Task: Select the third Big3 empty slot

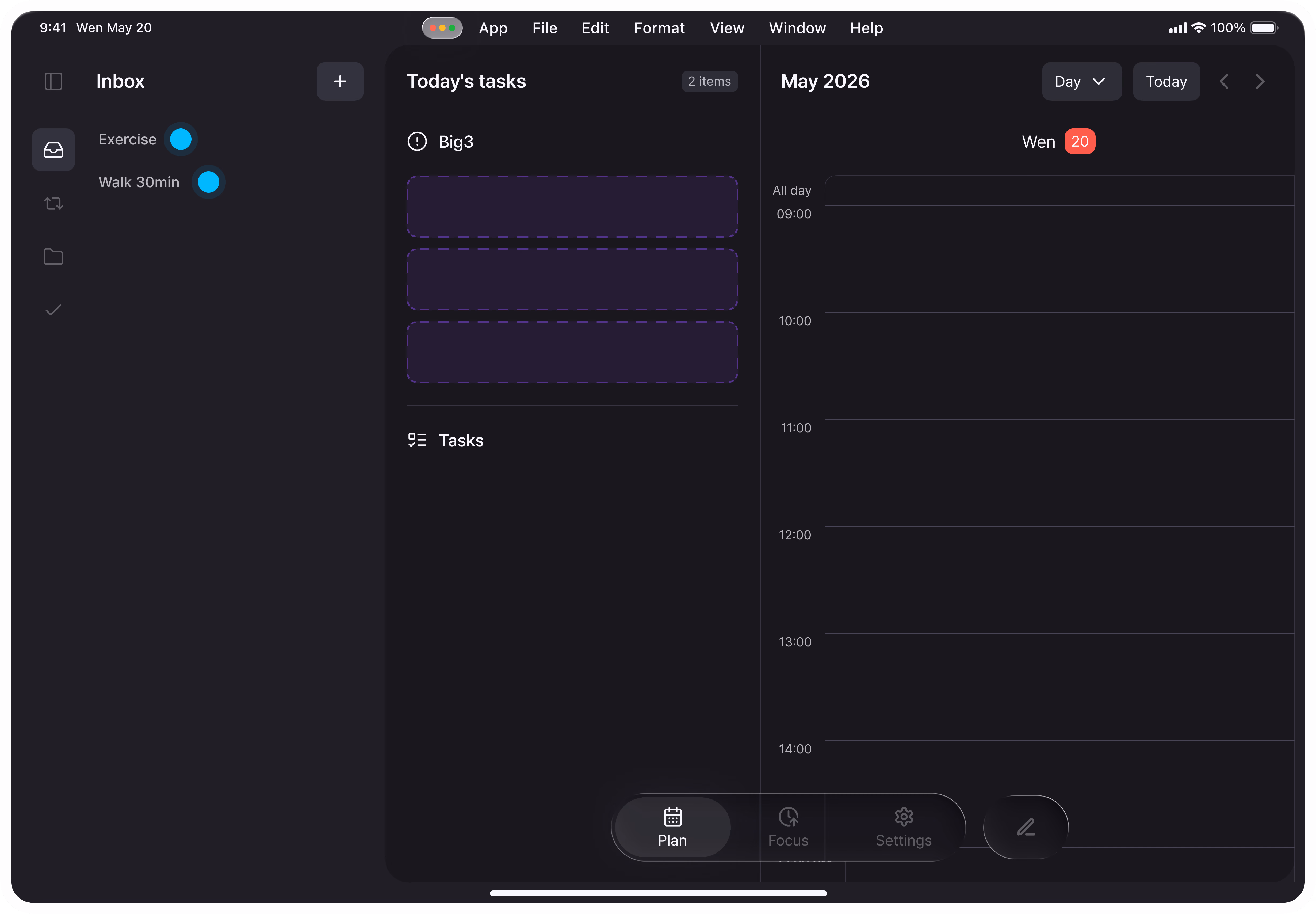Action: coord(572,352)
